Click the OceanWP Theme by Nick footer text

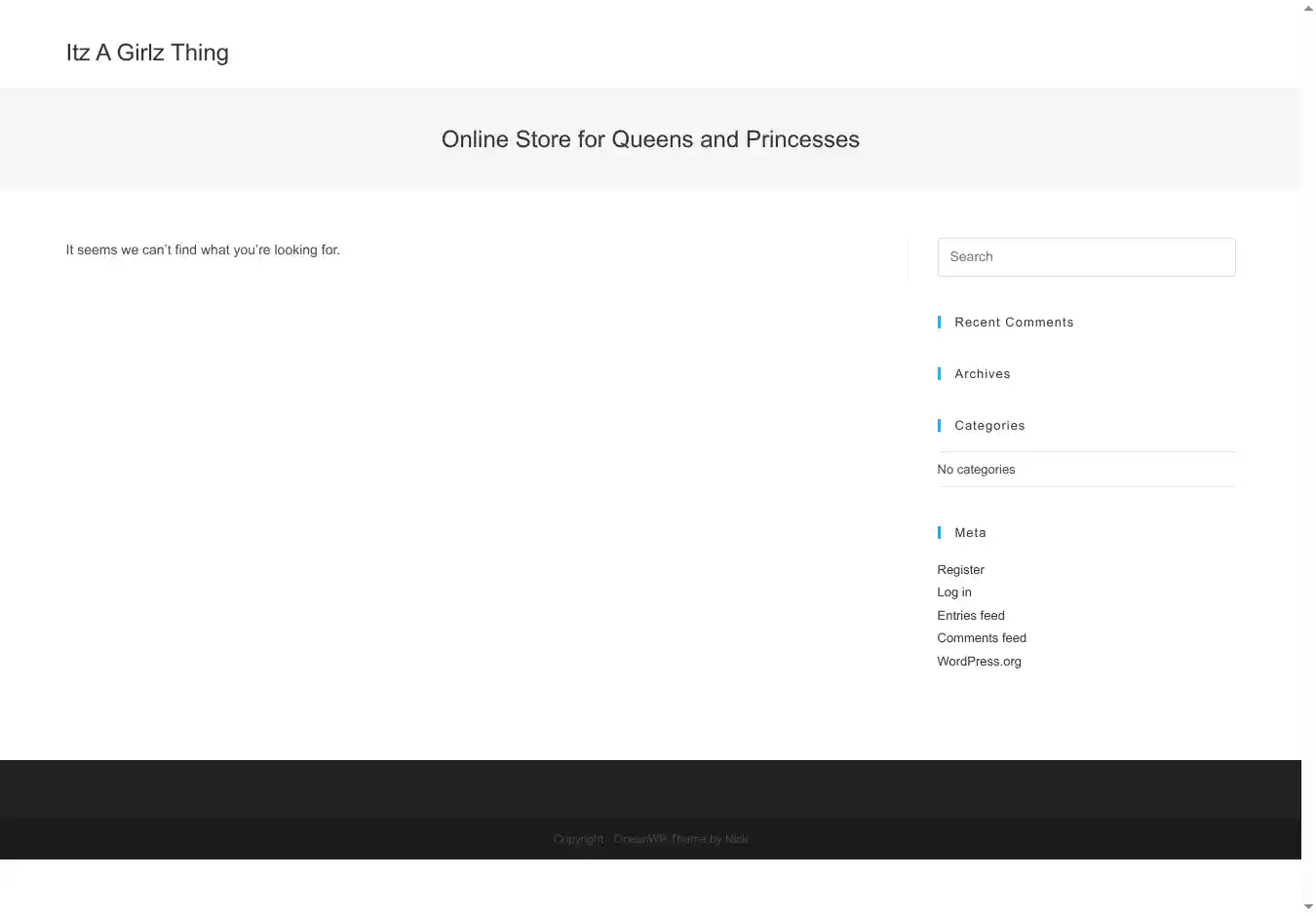[680, 839]
